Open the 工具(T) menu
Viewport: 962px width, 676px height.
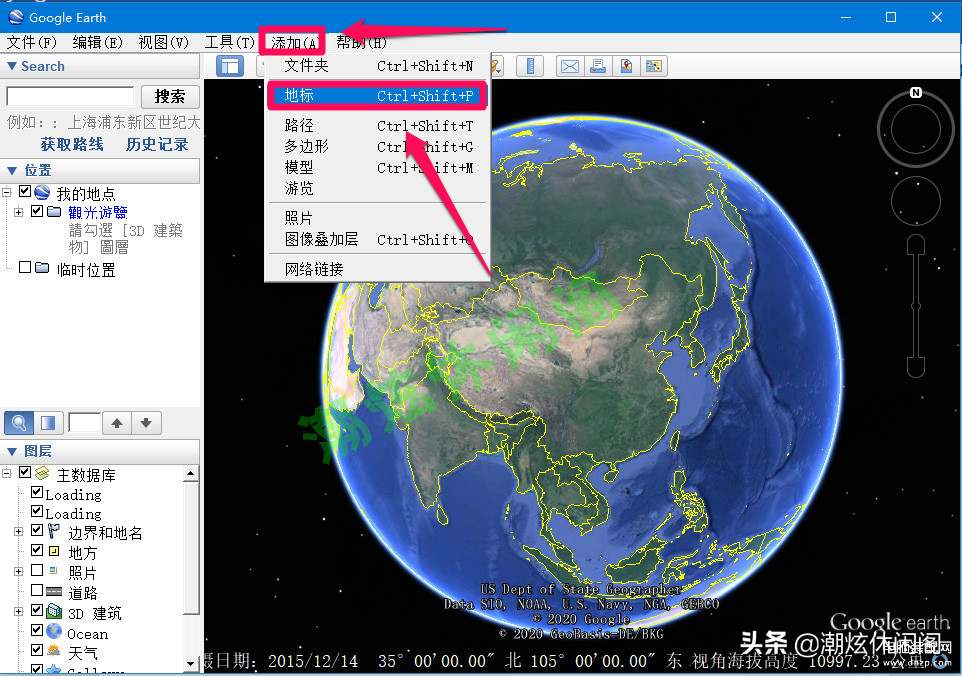(229, 42)
